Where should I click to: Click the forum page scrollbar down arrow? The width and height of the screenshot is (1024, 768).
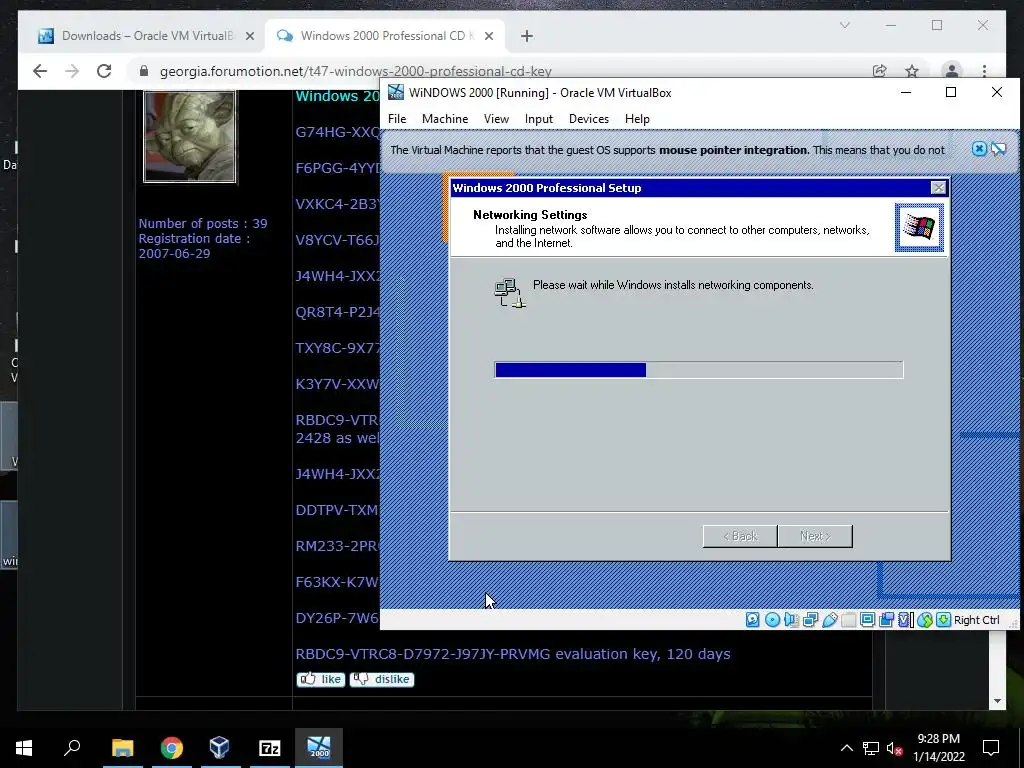pyautogui.click(x=997, y=701)
